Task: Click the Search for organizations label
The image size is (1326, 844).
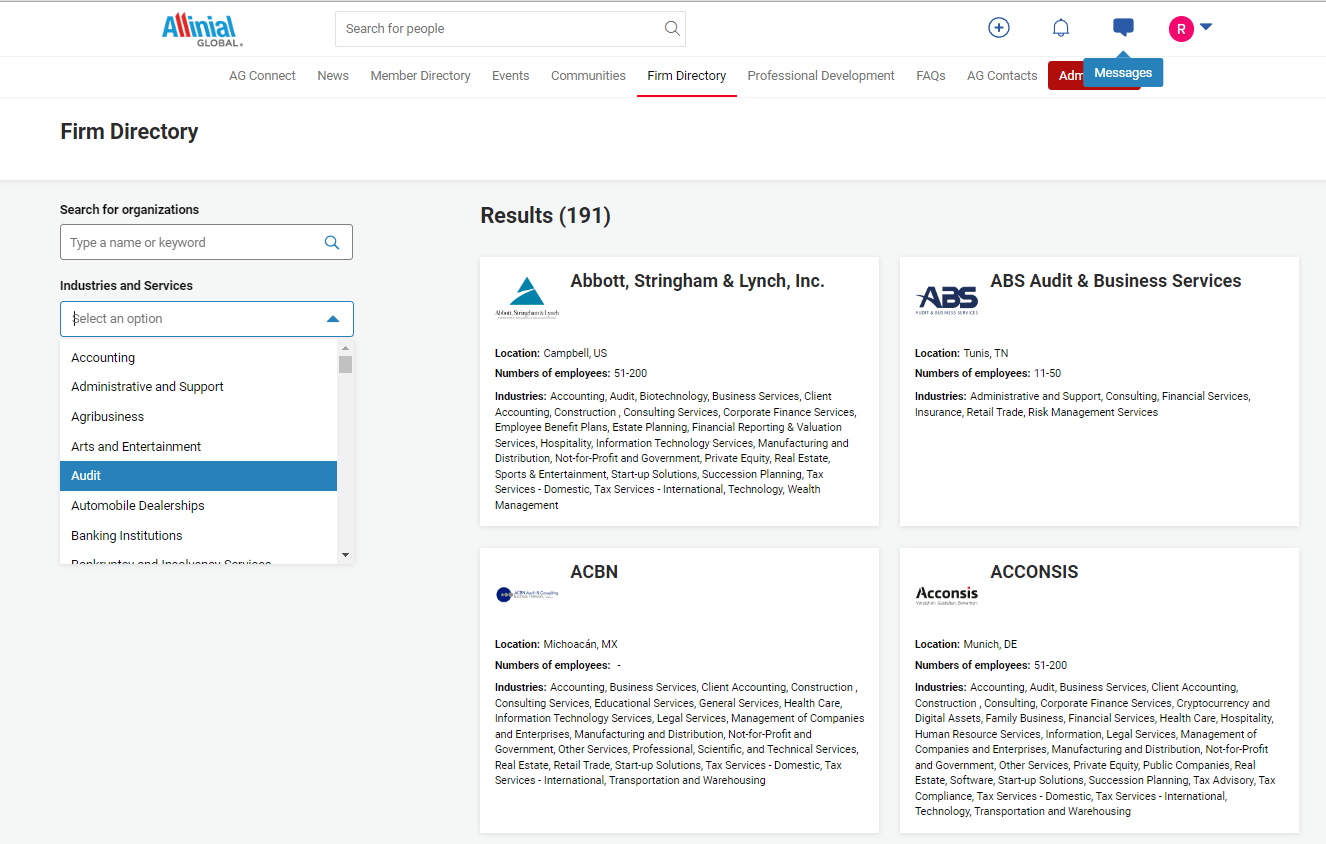Action: click(129, 210)
